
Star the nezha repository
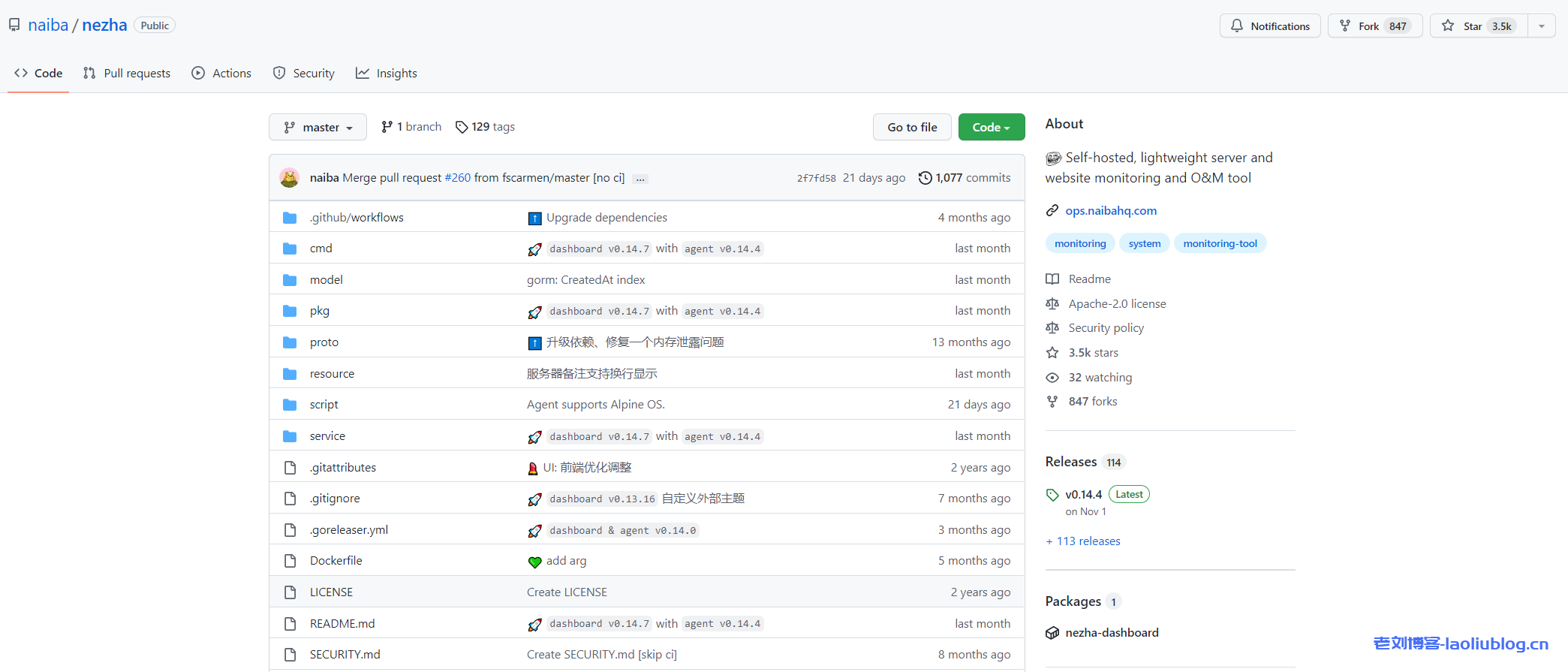(x=1479, y=26)
